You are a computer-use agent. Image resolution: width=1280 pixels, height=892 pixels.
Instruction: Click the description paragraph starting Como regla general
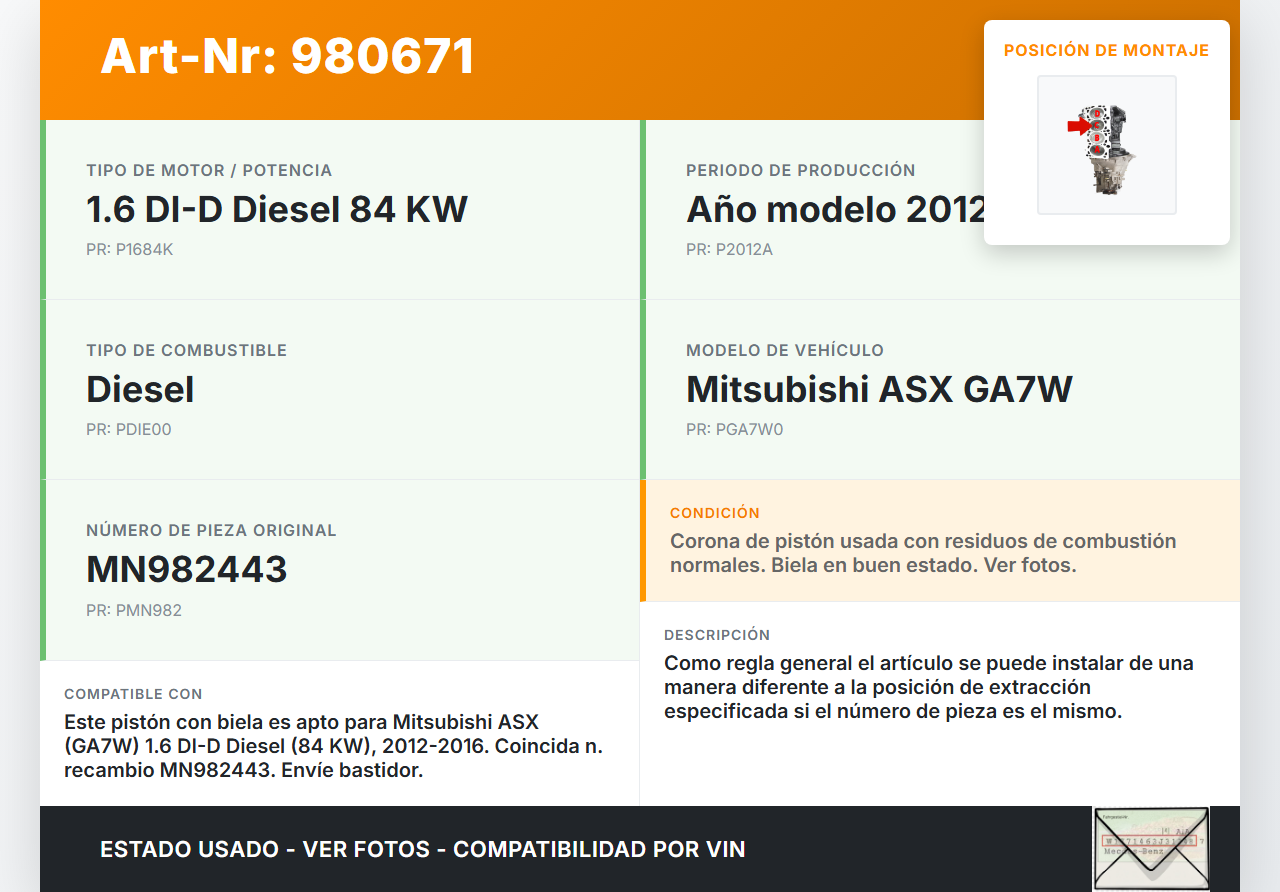(929, 687)
